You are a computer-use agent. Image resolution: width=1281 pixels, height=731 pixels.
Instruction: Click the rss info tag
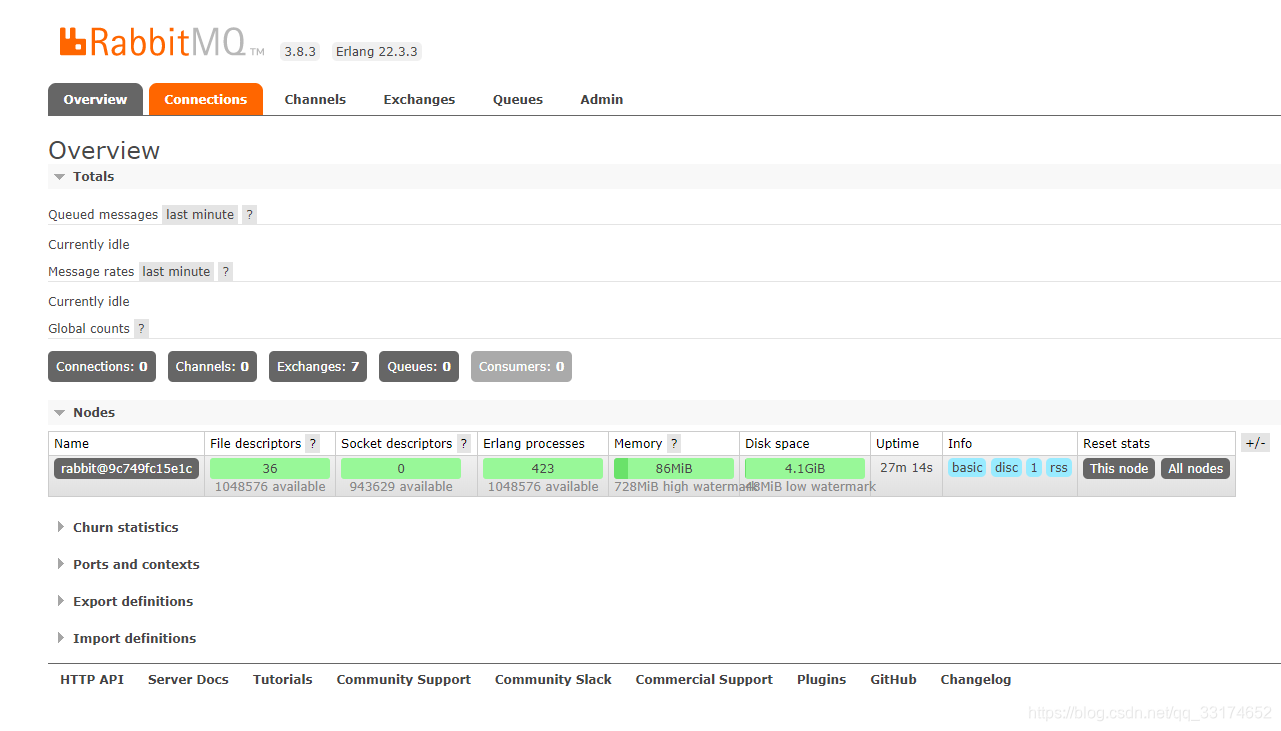(x=1059, y=467)
